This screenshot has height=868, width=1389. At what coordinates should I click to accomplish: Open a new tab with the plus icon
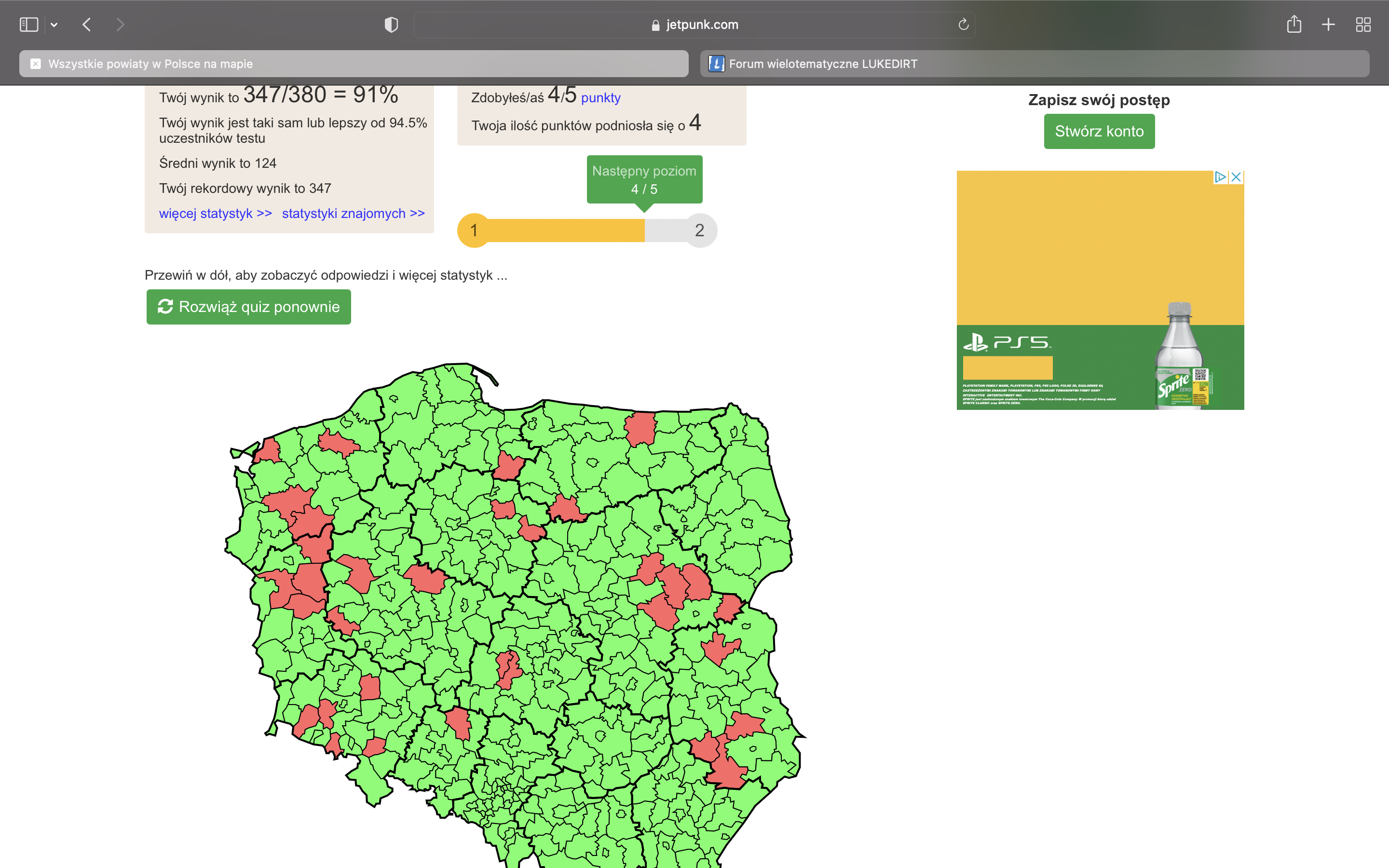(x=1328, y=25)
